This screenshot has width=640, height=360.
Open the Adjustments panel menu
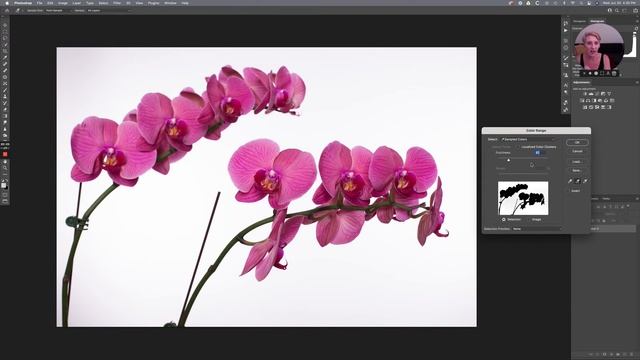coord(637,82)
